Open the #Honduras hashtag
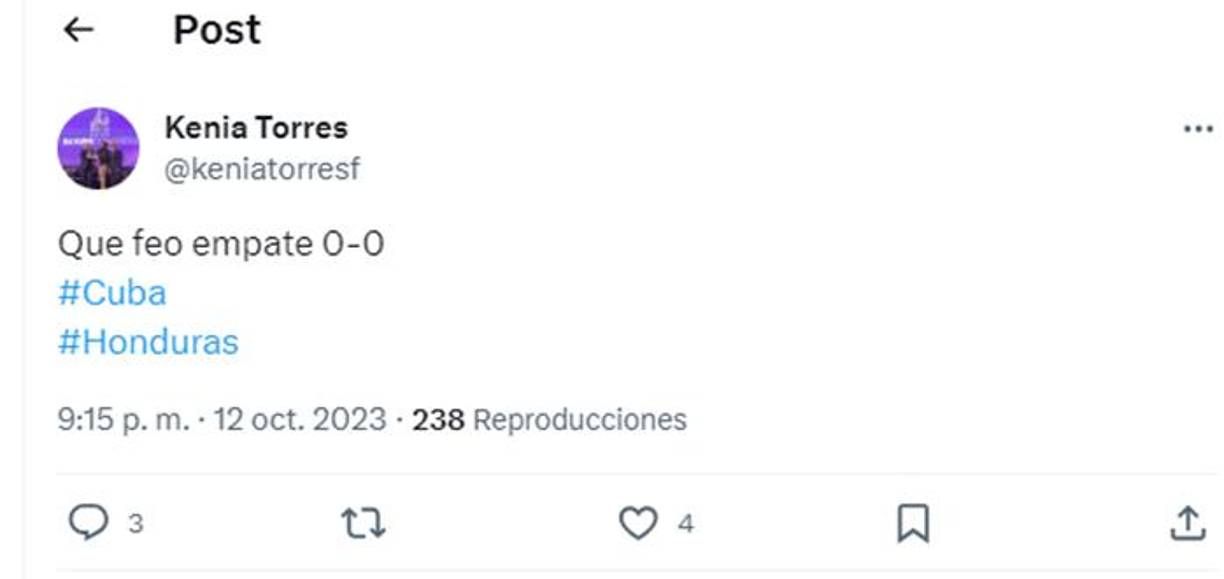 tap(148, 340)
